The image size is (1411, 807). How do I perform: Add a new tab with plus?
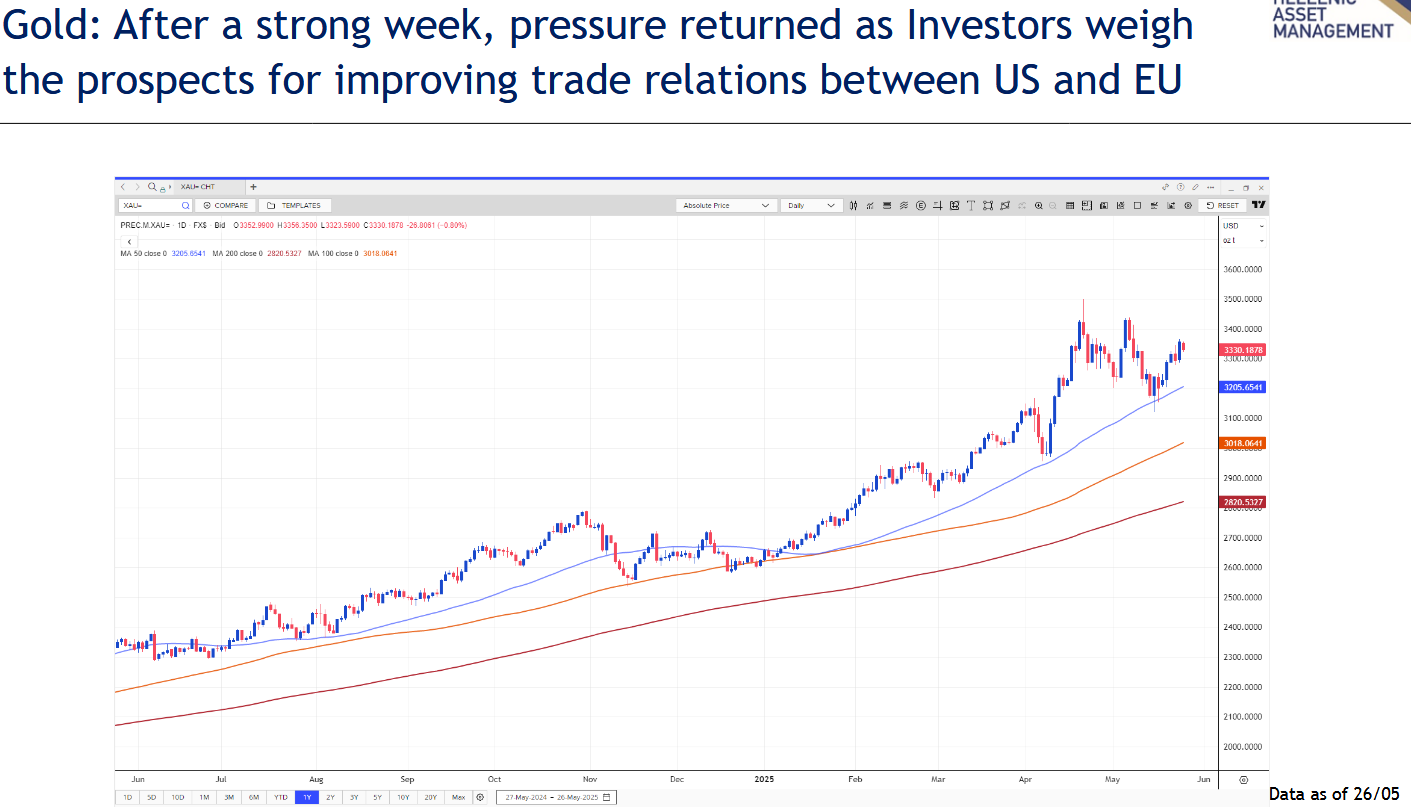(253, 187)
